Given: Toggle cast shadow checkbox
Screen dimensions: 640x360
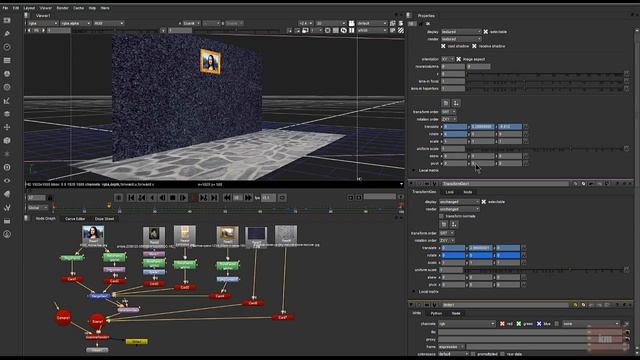Looking at the screenshot, I should click(x=443, y=46).
